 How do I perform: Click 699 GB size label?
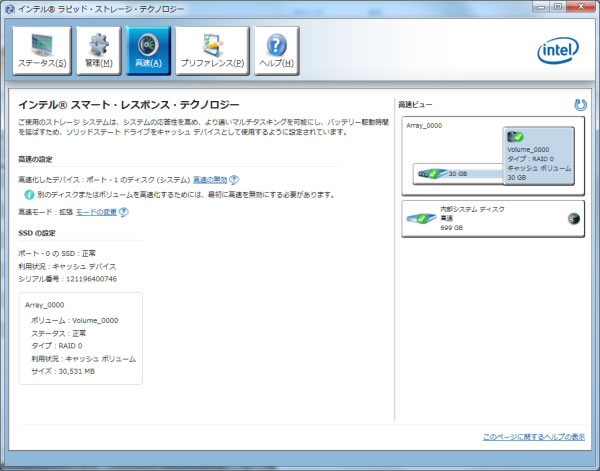coord(452,228)
